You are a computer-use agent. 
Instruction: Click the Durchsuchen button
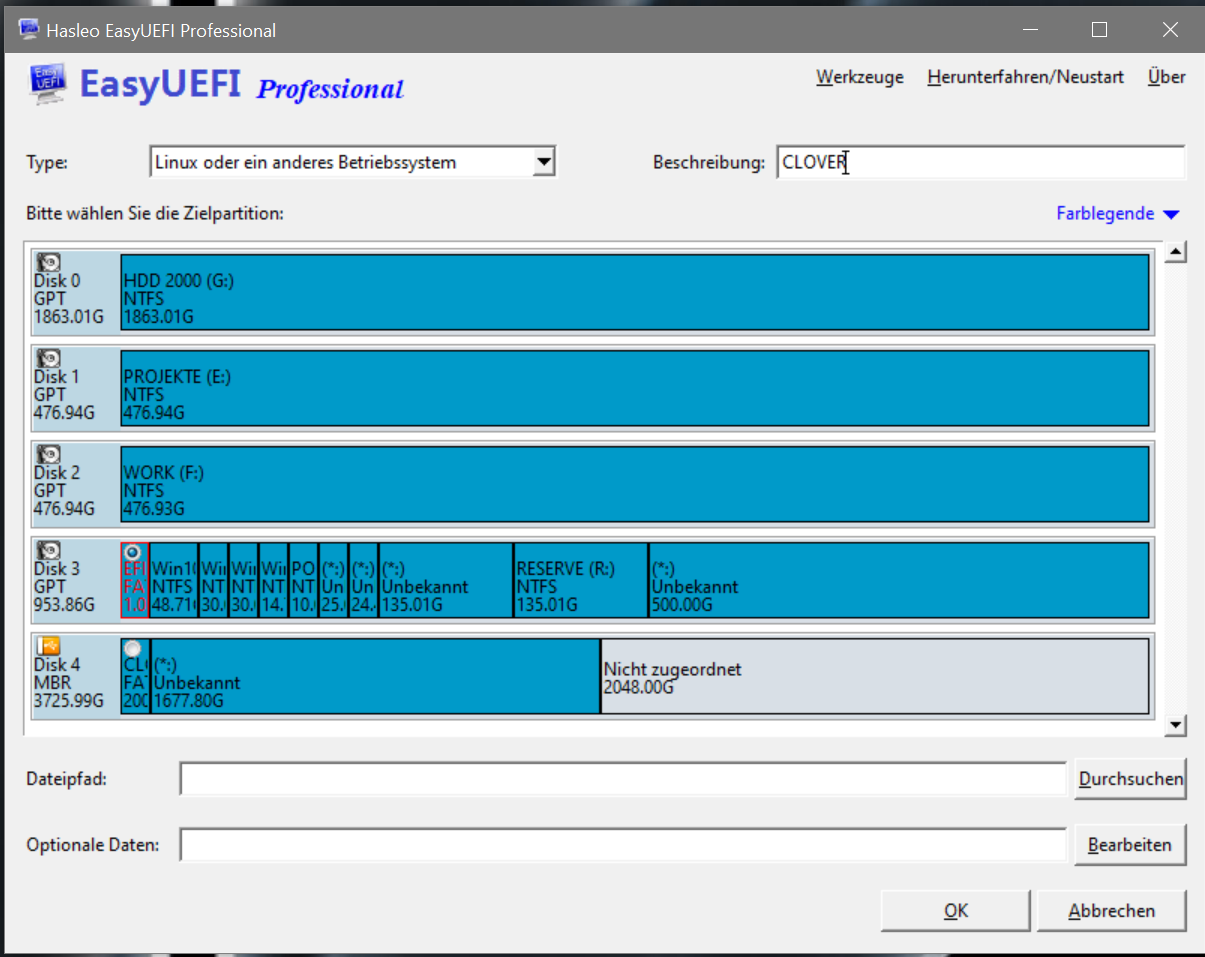(1131, 779)
